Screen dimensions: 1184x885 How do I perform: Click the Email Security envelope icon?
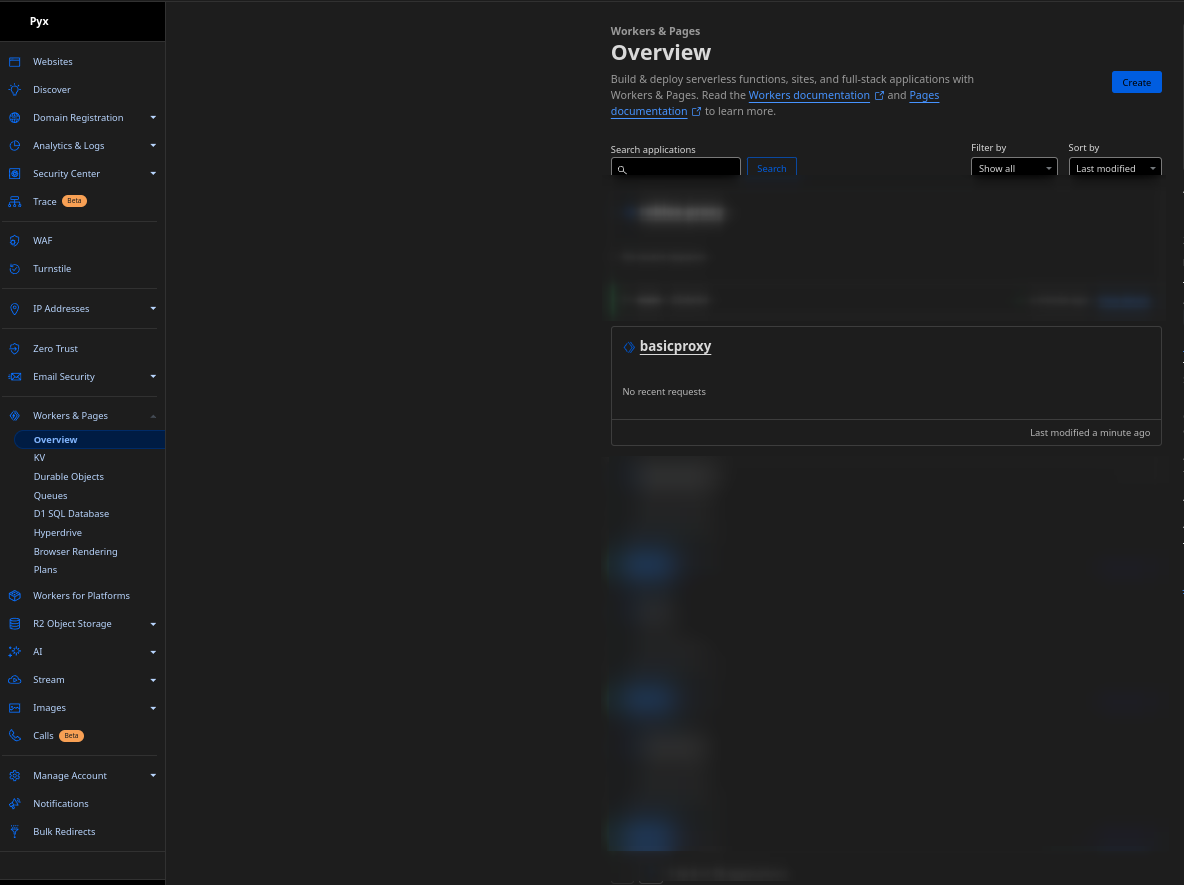coord(14,377)
